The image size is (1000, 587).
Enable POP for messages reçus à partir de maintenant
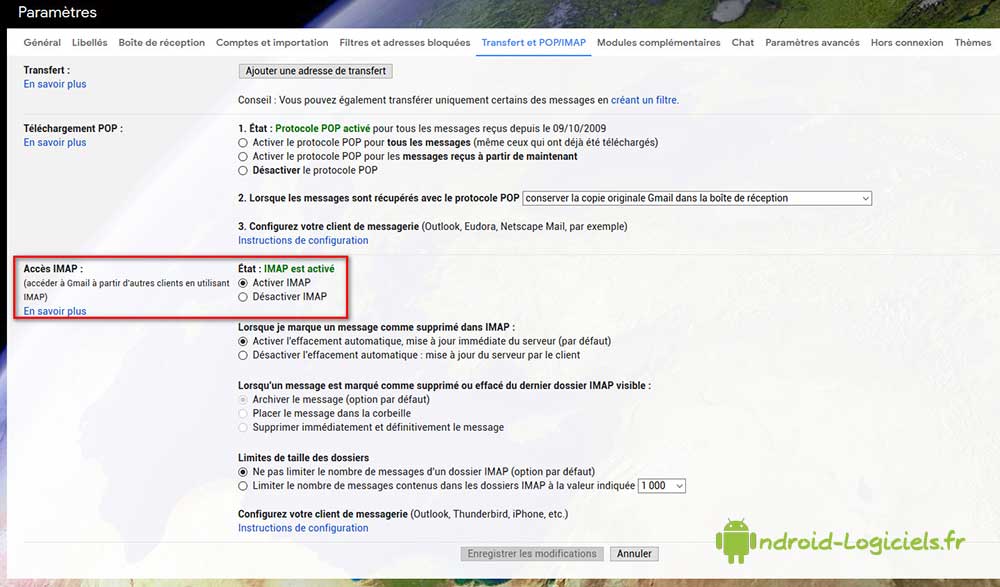click(x=243, y=157)
